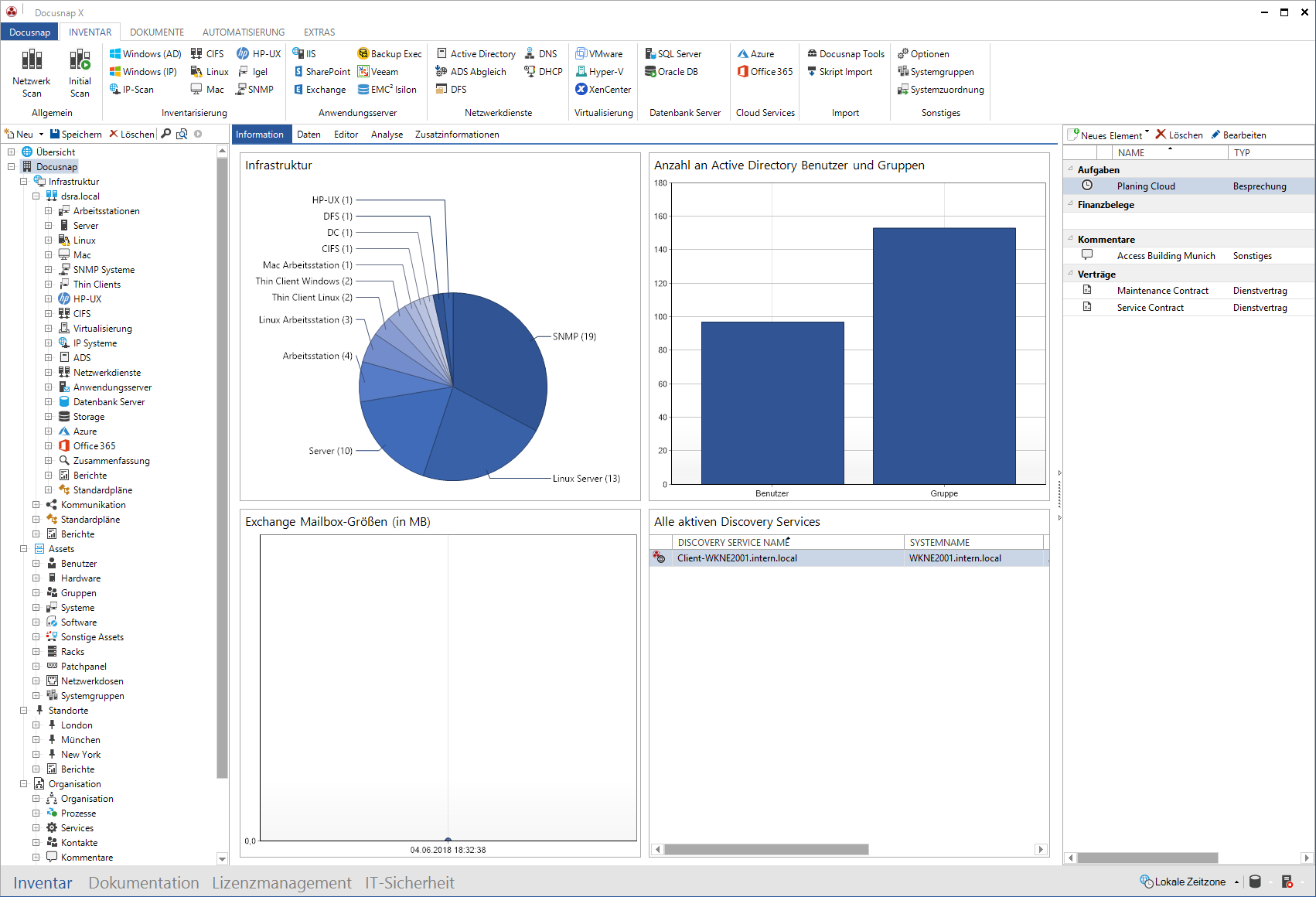Open the SQL Server inventory

(673, 54)
